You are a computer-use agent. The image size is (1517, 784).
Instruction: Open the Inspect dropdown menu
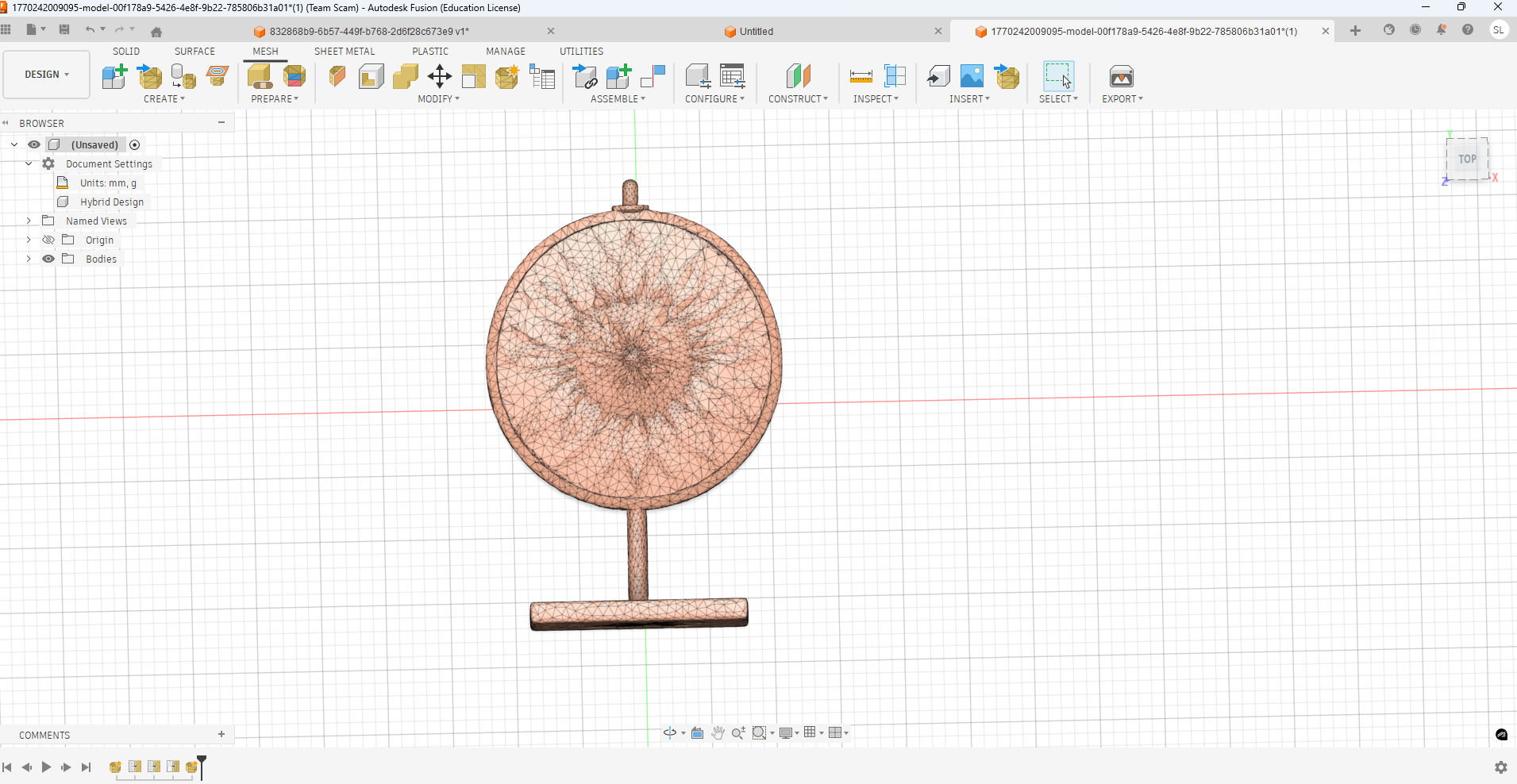pos(876,99)
